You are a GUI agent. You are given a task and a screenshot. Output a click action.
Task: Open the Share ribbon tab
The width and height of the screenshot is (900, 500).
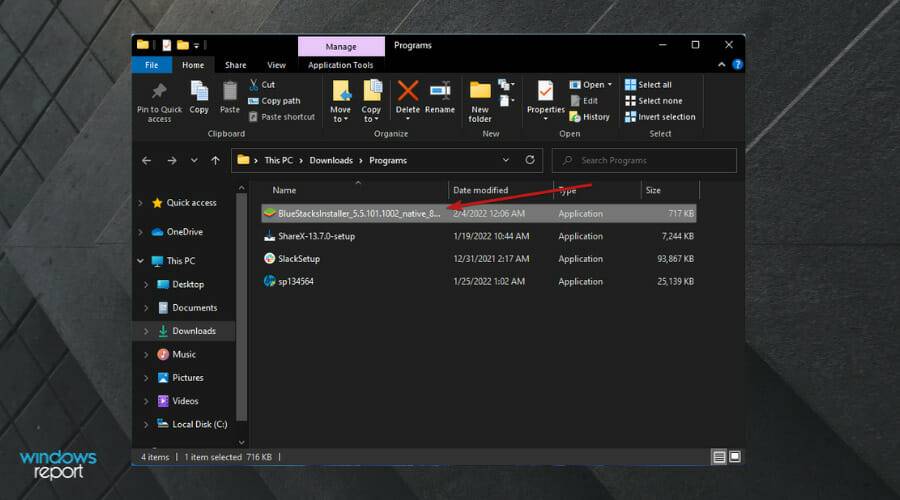[235, 65]
